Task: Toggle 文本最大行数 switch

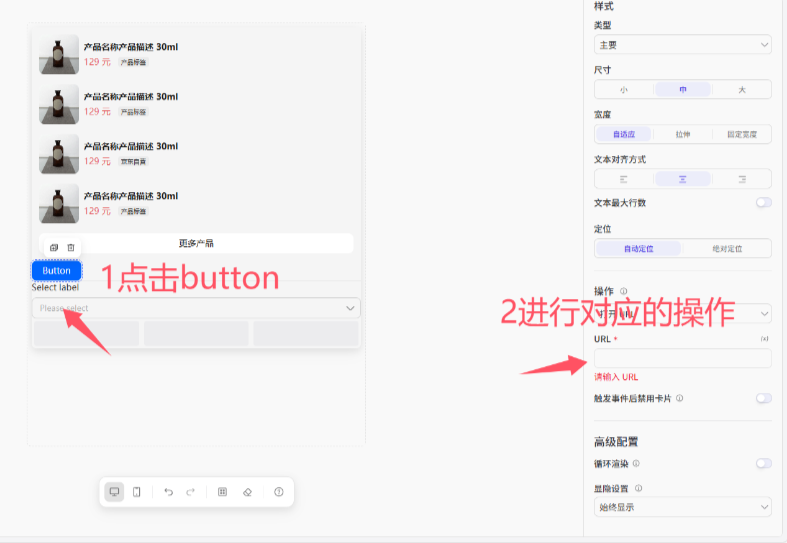Action: point(763,203)
